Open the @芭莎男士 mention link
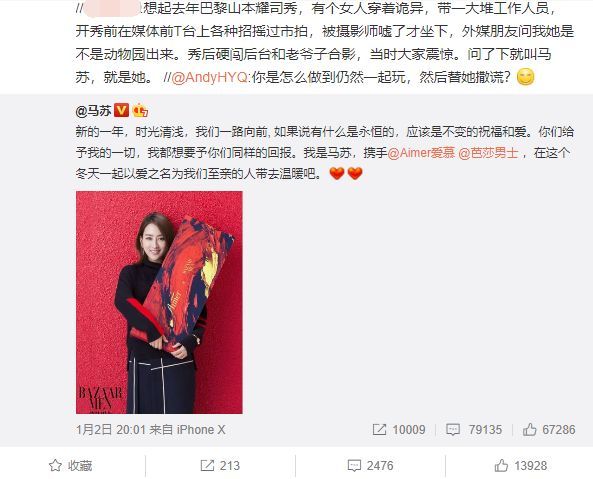This screenshot has width=593, height=479. pos(488,153)
